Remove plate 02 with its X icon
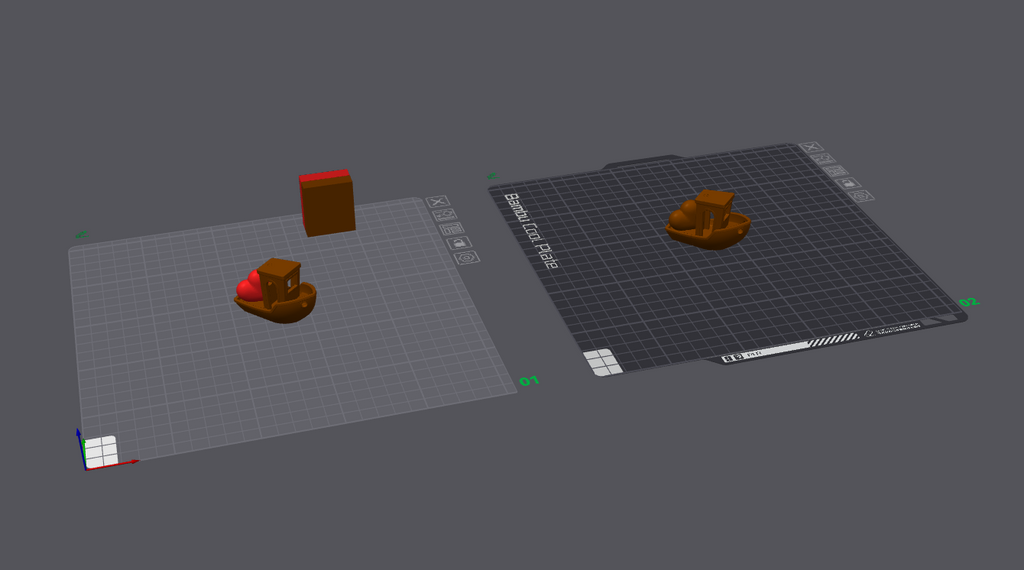 point(811,147)
